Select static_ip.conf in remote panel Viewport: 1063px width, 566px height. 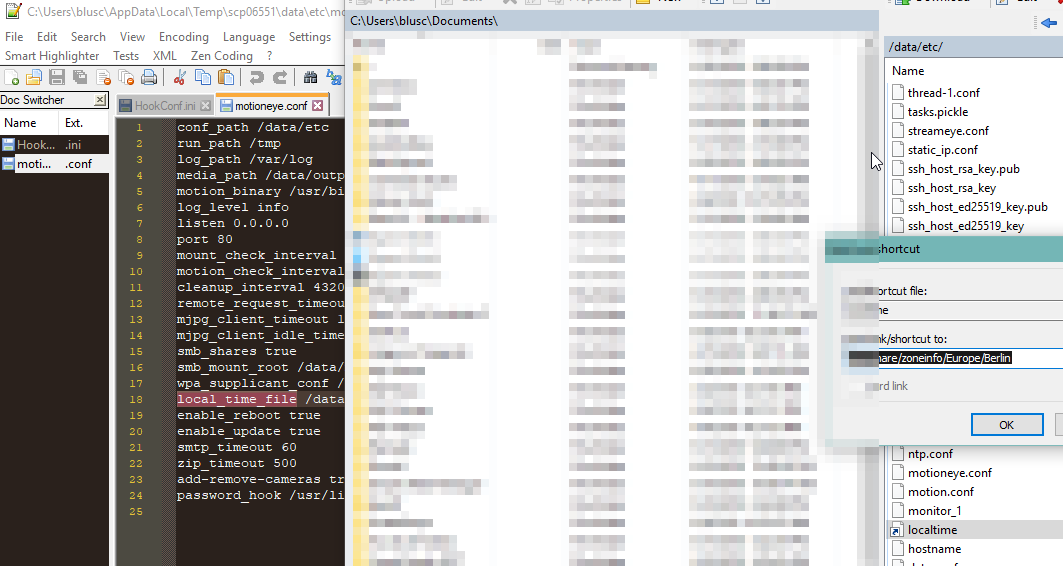[942, 150]
